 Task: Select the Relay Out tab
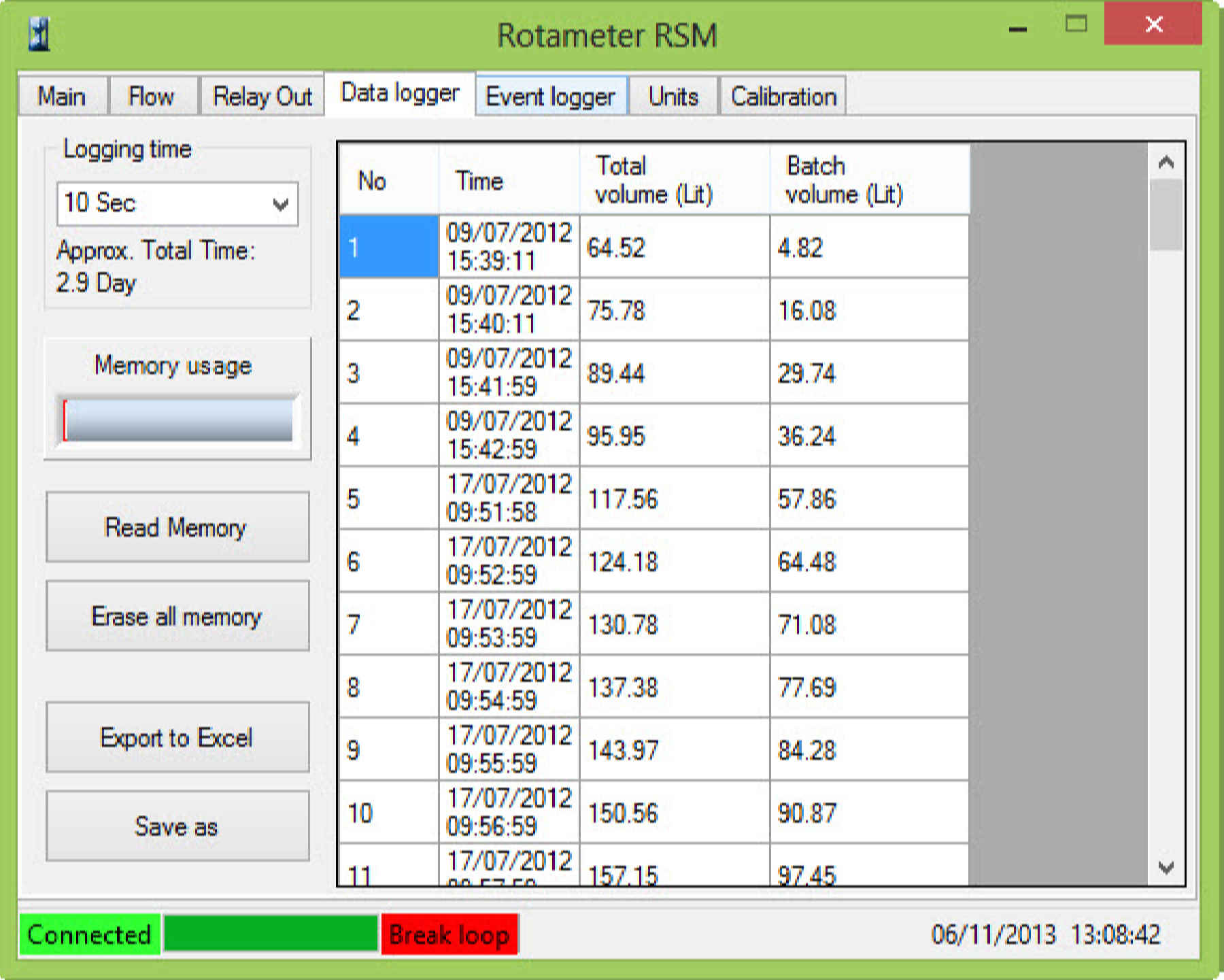(x=262, y=97)
